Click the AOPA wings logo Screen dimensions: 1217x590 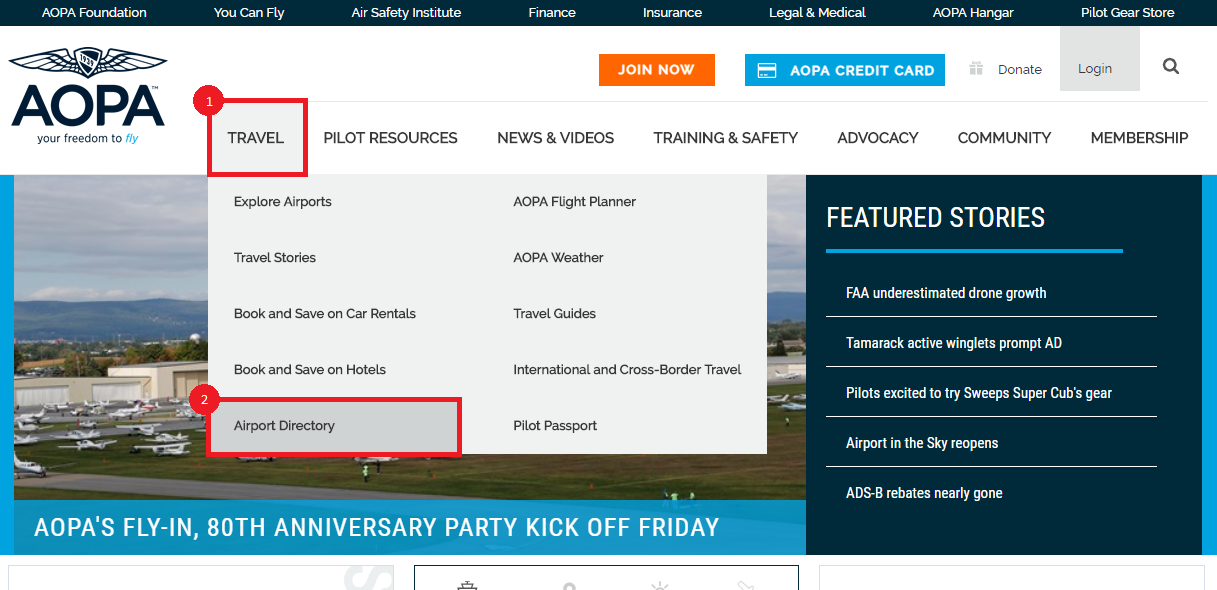pyautogui.click(x=87, y=96)
